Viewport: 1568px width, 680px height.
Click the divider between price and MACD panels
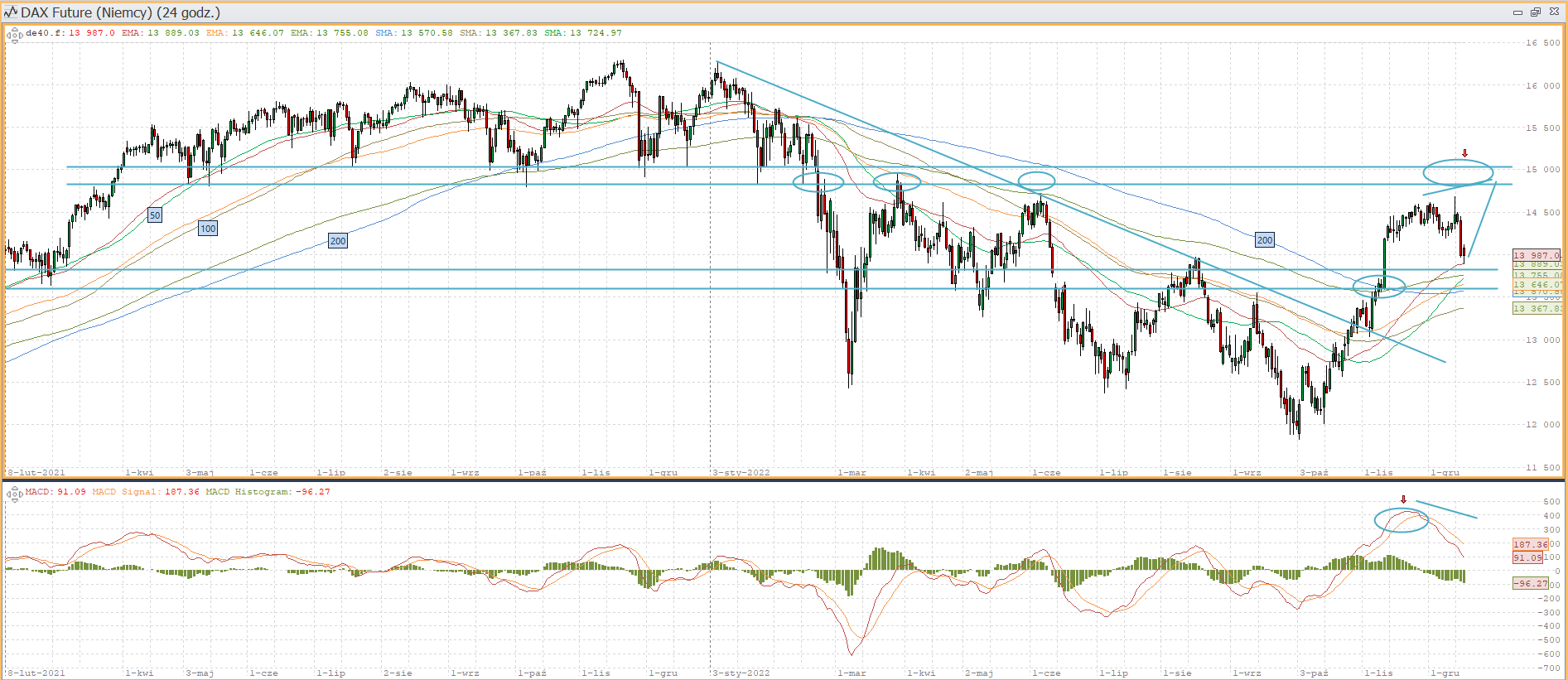784,480
